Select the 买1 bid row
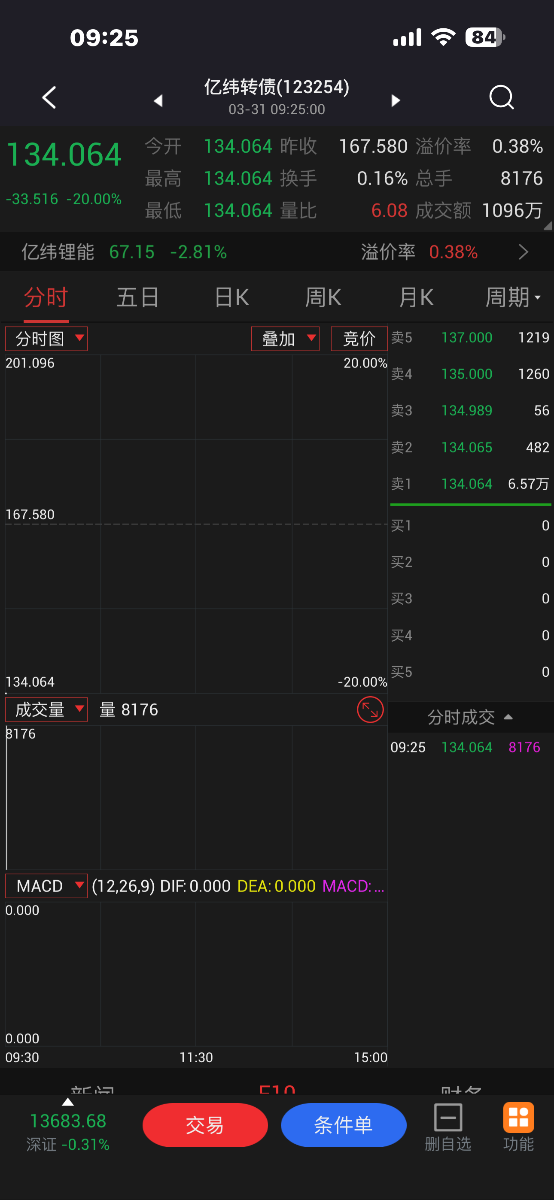The width and height of the screenshot is (554, 1200). point(470,526)
